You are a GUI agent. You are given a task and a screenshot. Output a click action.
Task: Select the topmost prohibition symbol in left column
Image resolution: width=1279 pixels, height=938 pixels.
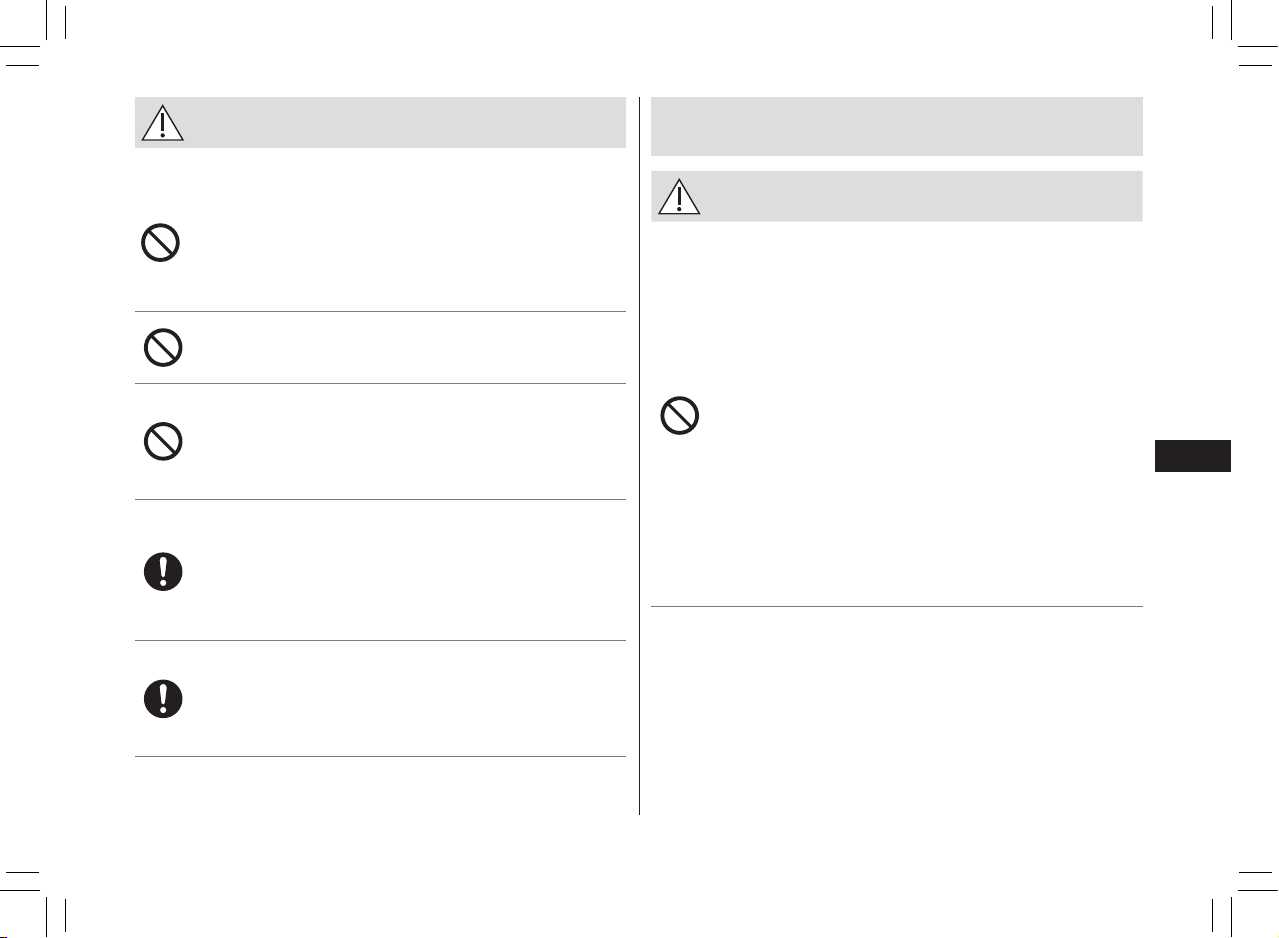(162, 243)
